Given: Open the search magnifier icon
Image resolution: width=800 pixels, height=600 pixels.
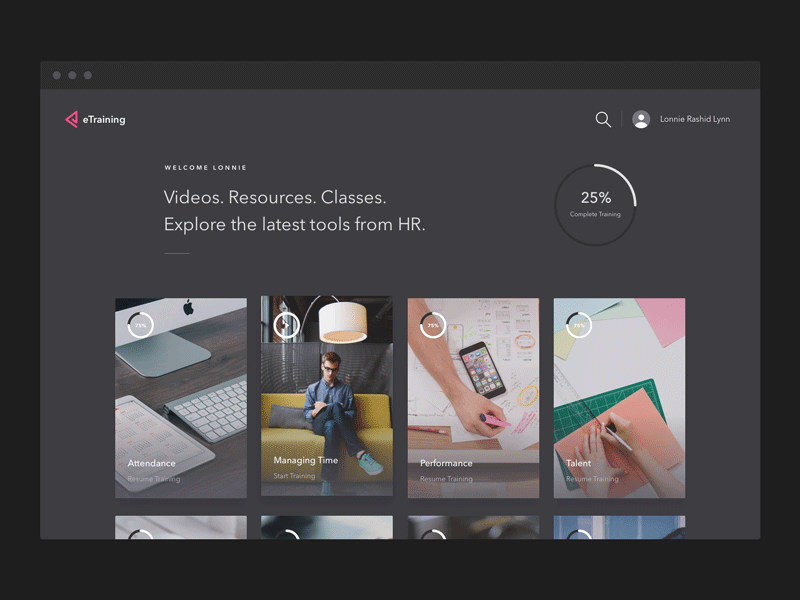Looking at the screenshot, I should 603,119.
